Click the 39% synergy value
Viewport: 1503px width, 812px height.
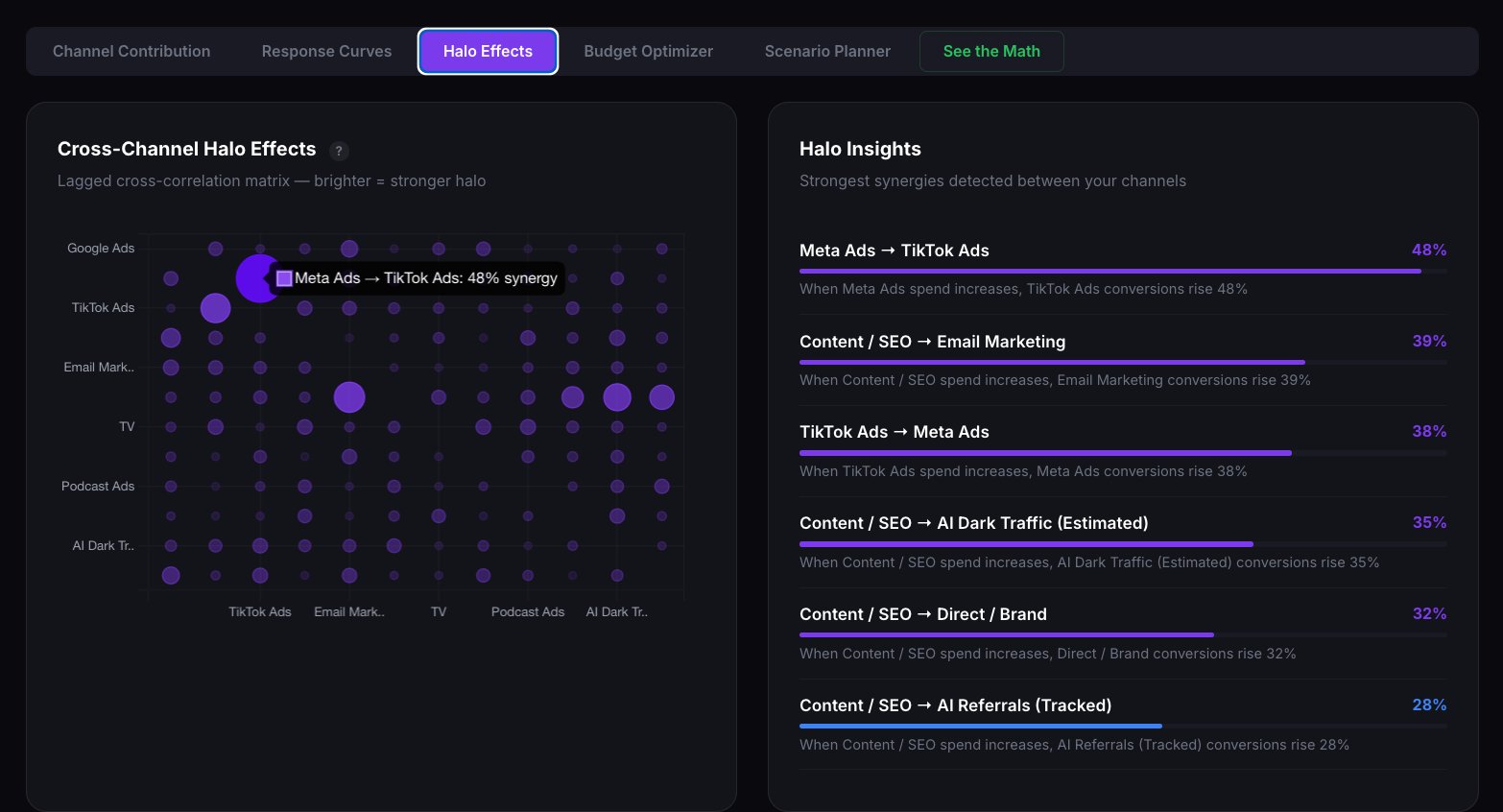1429,341
